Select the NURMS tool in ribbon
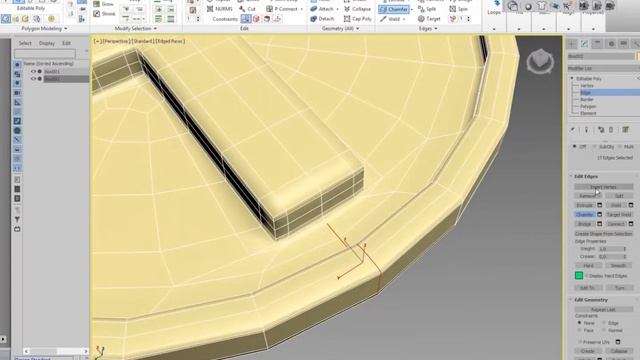640x360 pixels. pyautogui.click(x=220, y=9)
